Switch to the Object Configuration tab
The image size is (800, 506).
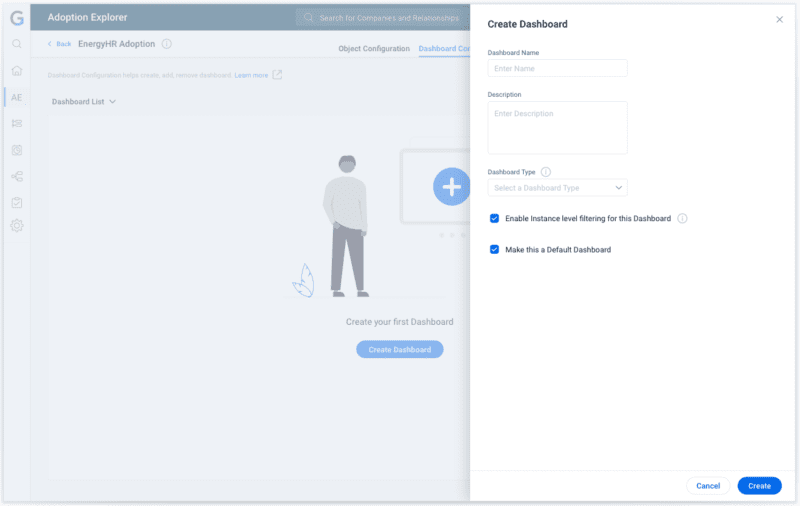pos(373,49)
